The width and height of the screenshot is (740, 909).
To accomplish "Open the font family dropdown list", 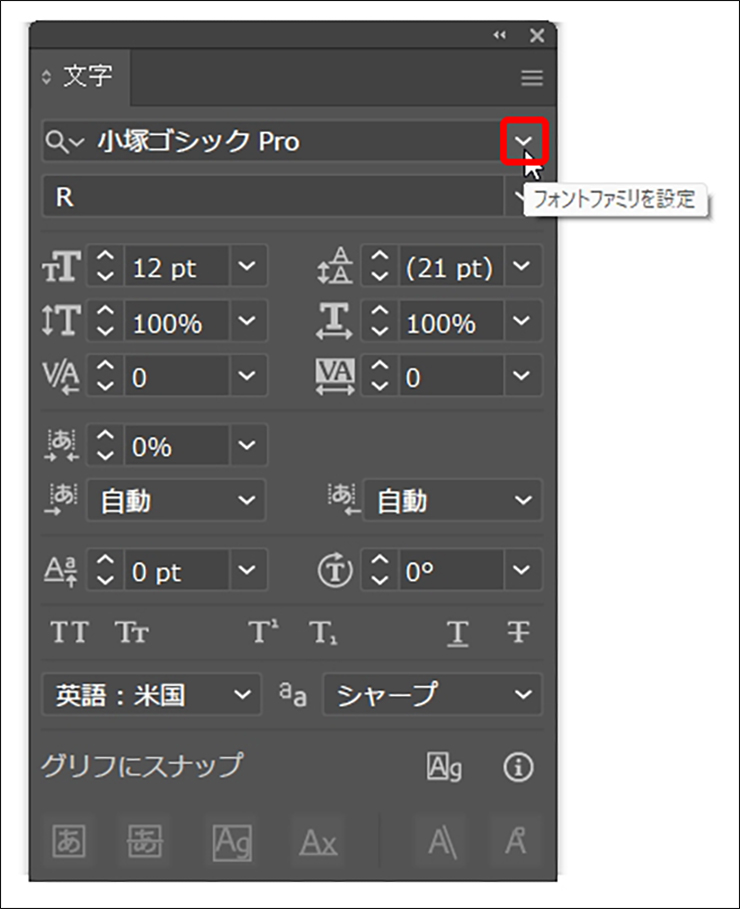I will click(523, 143).
